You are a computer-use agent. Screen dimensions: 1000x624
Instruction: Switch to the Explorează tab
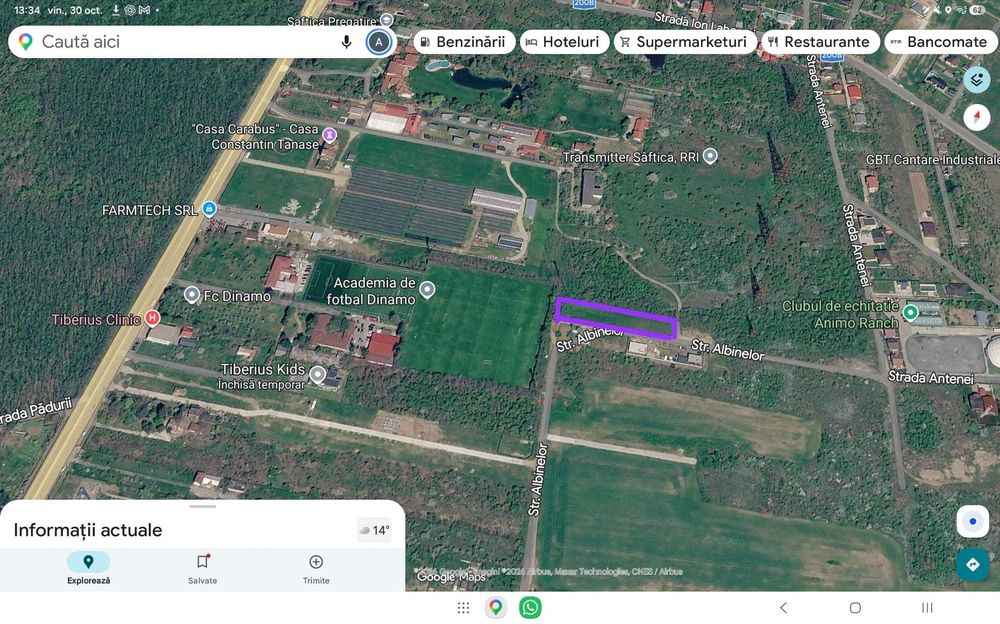(x=89, y=568)
